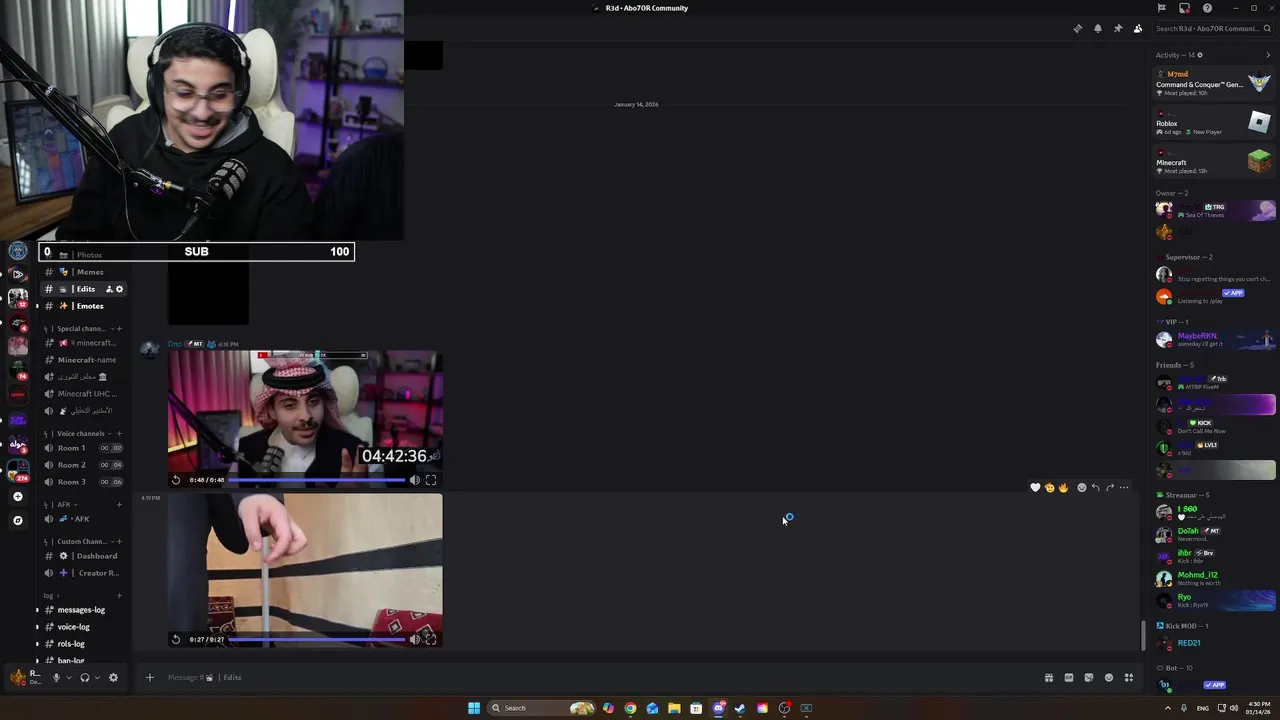Open the Quests flag icon in title bar
Viewport: 1280px width, 720px height.
[x=1161, y=8]
